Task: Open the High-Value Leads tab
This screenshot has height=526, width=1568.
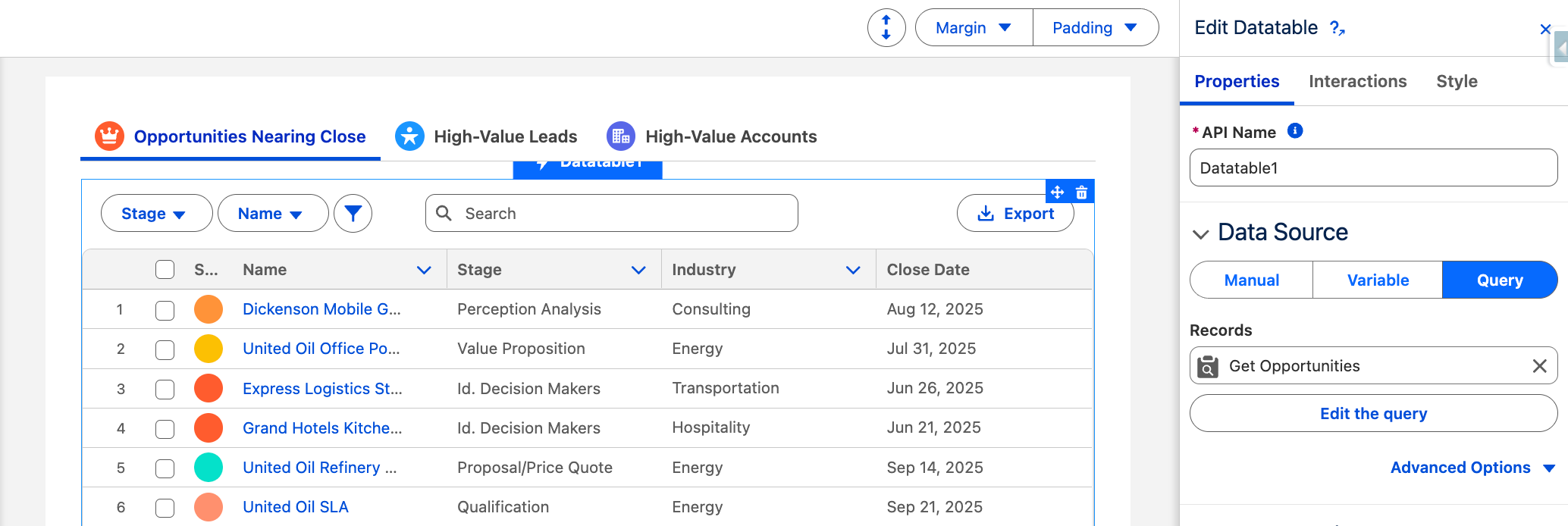Action: [x=504, y=136]
